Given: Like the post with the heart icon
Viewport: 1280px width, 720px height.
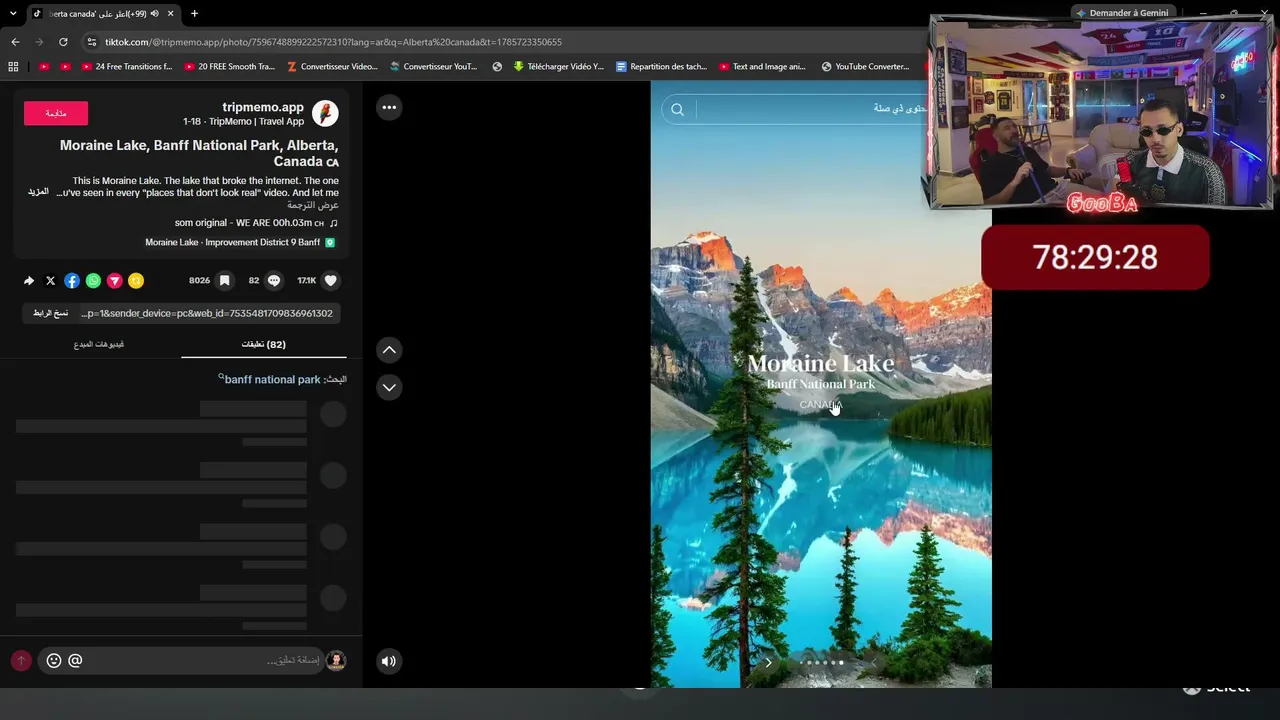Looking at the screenshot, I should pyautogui.click(x=331, y=281).
